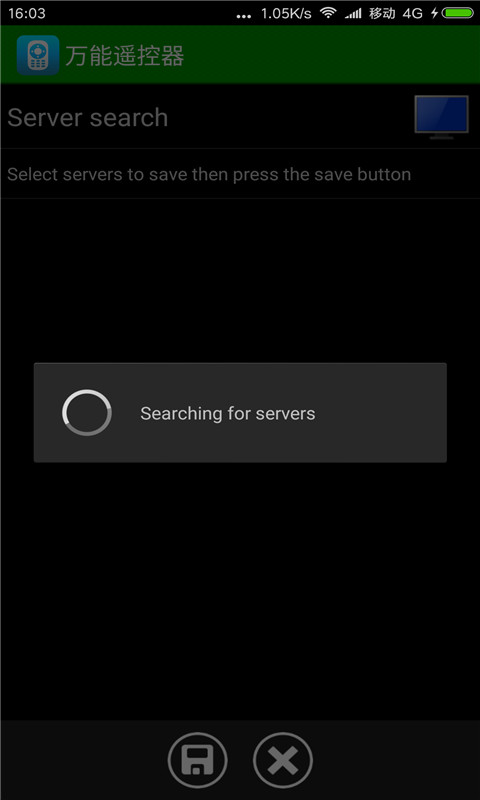
Task: Tap the charging lightning bolt icon
Action: point(435,13)
